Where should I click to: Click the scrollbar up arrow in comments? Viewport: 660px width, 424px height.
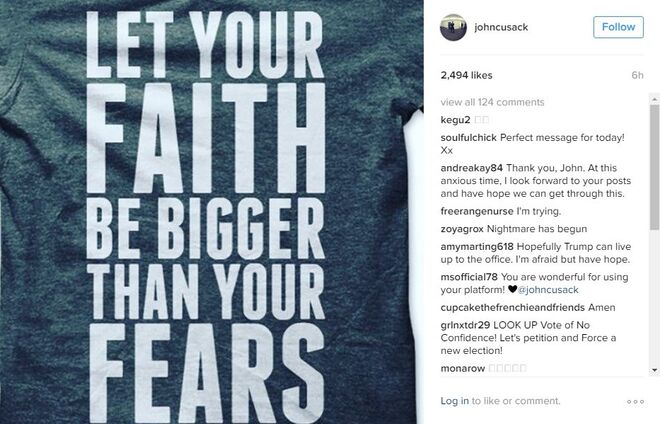(x=655, y=100)
